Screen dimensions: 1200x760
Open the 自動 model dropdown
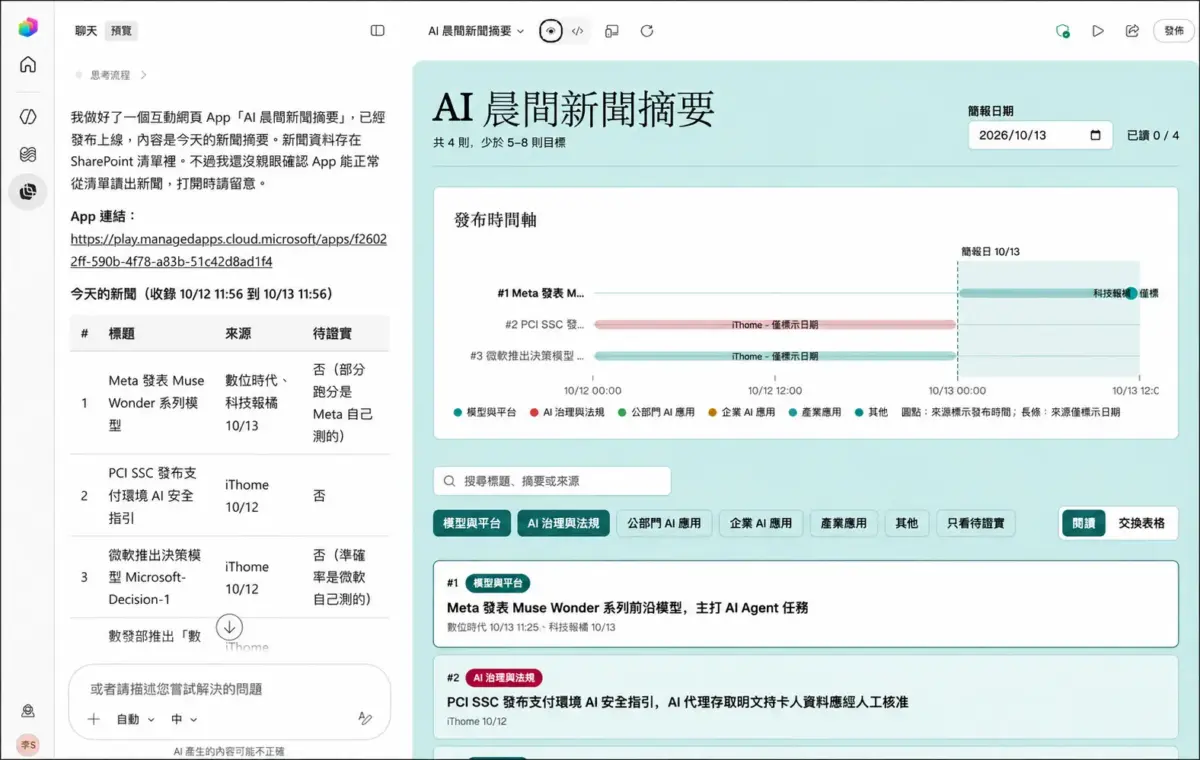(136, 719)
